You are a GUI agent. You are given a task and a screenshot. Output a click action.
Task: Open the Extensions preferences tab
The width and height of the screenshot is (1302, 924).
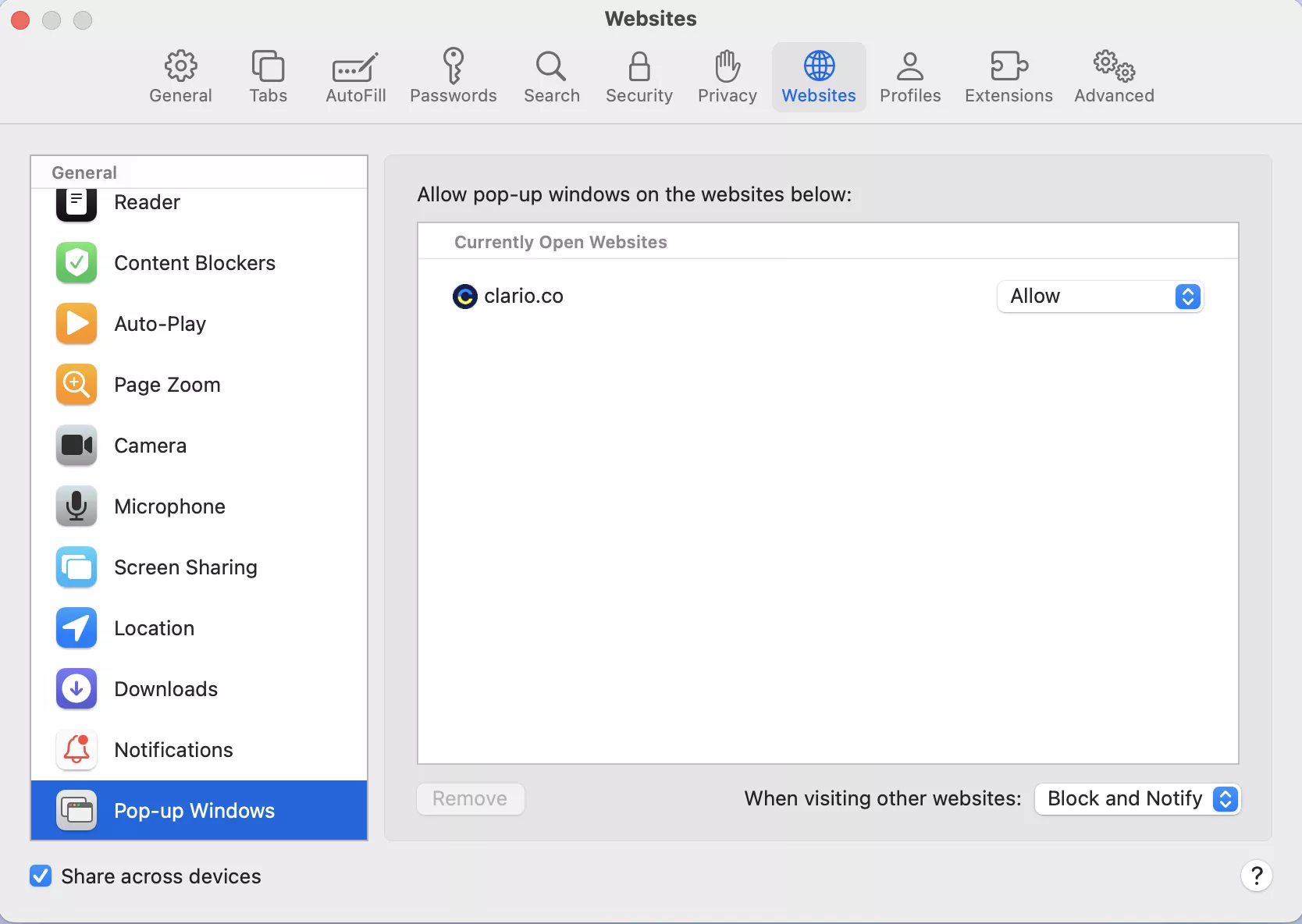tap(1008, 77)
